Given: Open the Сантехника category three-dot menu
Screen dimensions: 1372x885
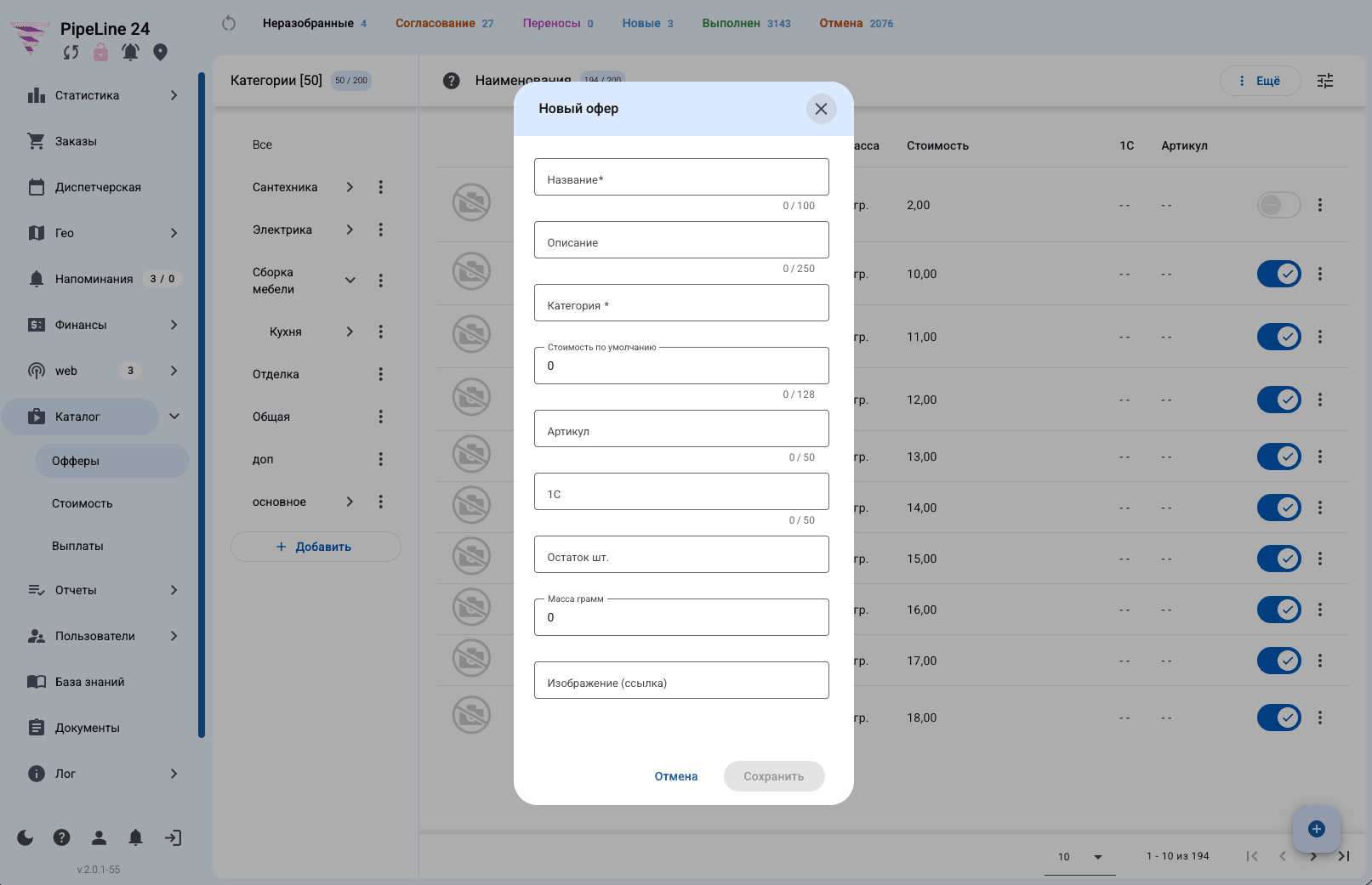Looking at the screenshot, I should click(x=380, y=187).
